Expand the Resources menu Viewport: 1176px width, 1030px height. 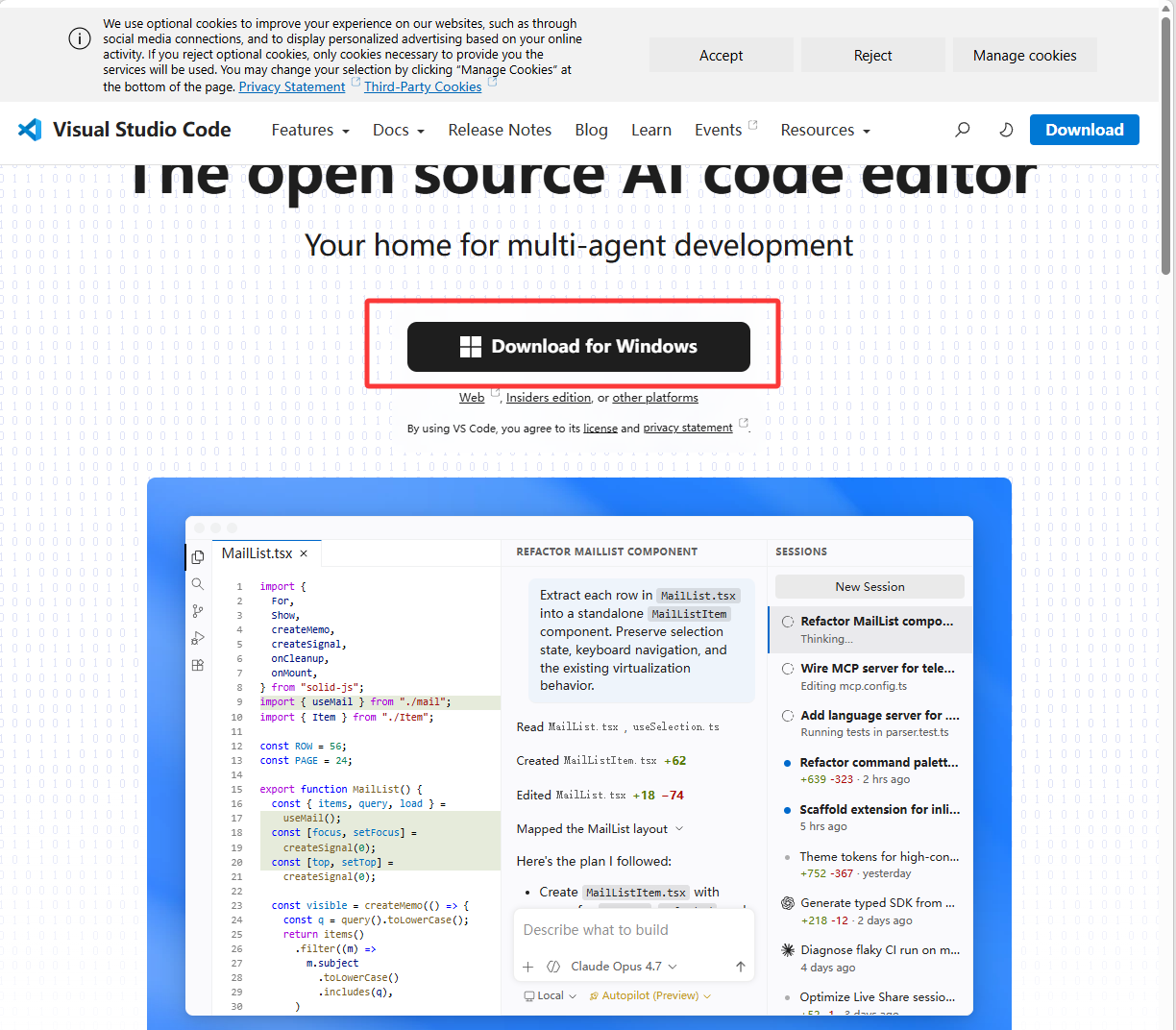(825, 130)
